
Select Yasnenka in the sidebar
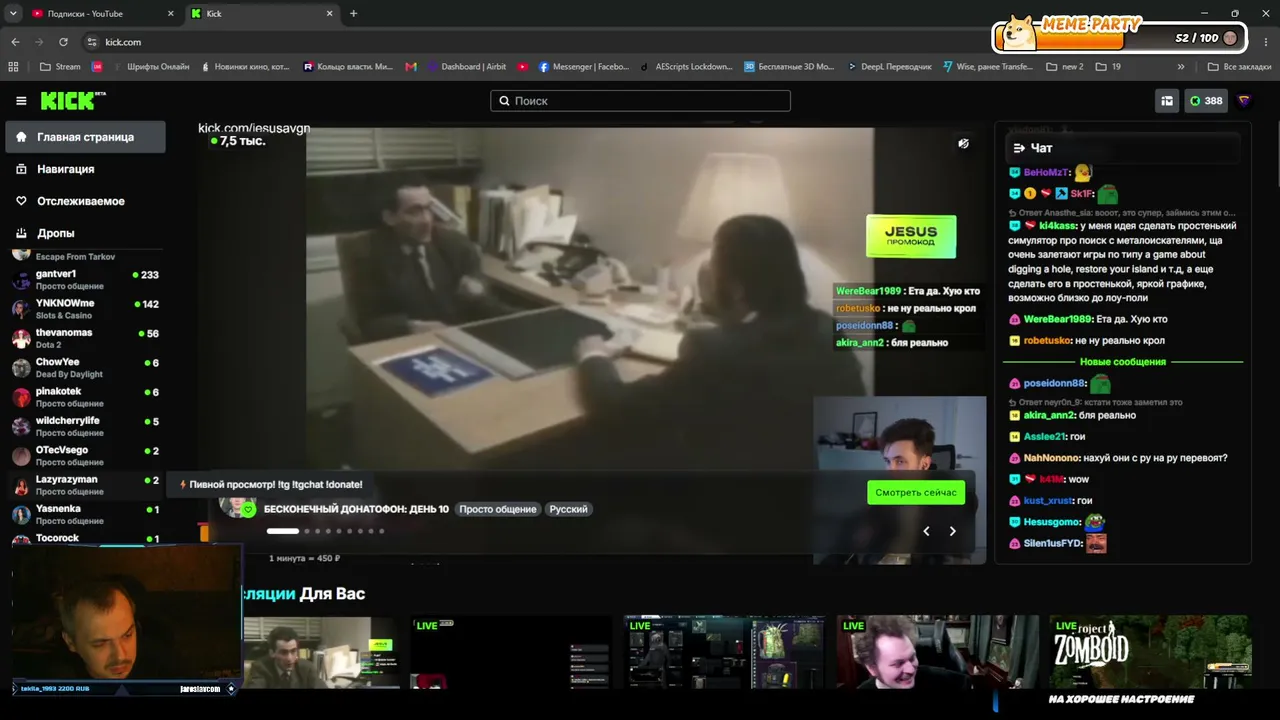pyautogui.click(x=85, y=514)
